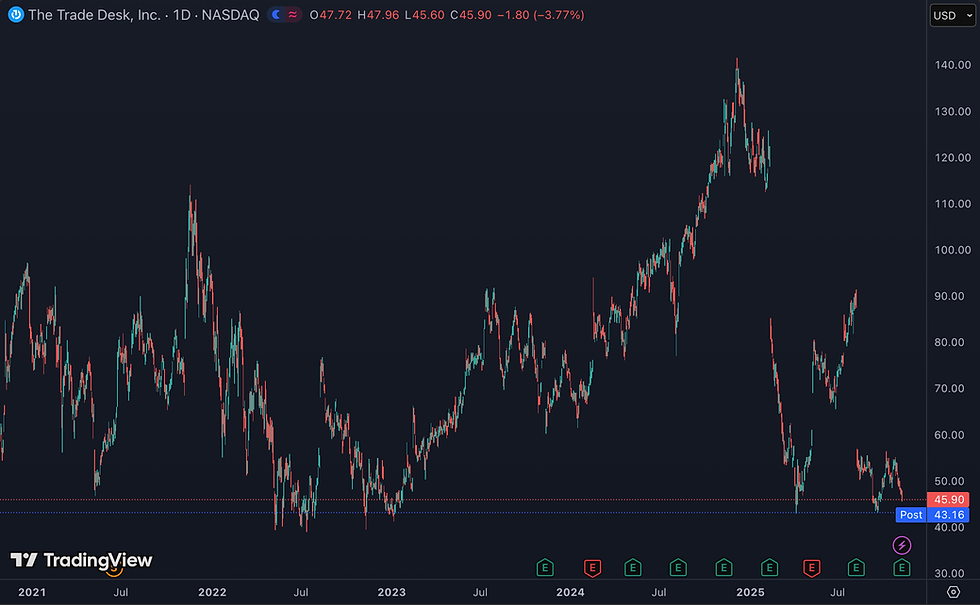Click the purple lightning bolt event icon
980x605 pixels.
901,545
